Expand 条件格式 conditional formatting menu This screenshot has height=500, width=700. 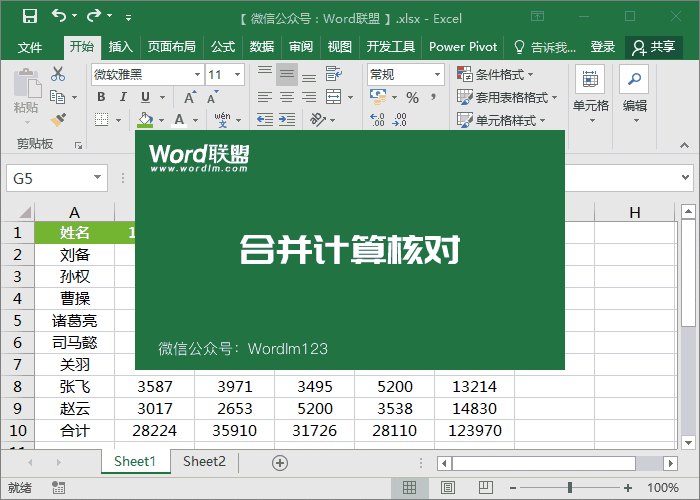495,74
